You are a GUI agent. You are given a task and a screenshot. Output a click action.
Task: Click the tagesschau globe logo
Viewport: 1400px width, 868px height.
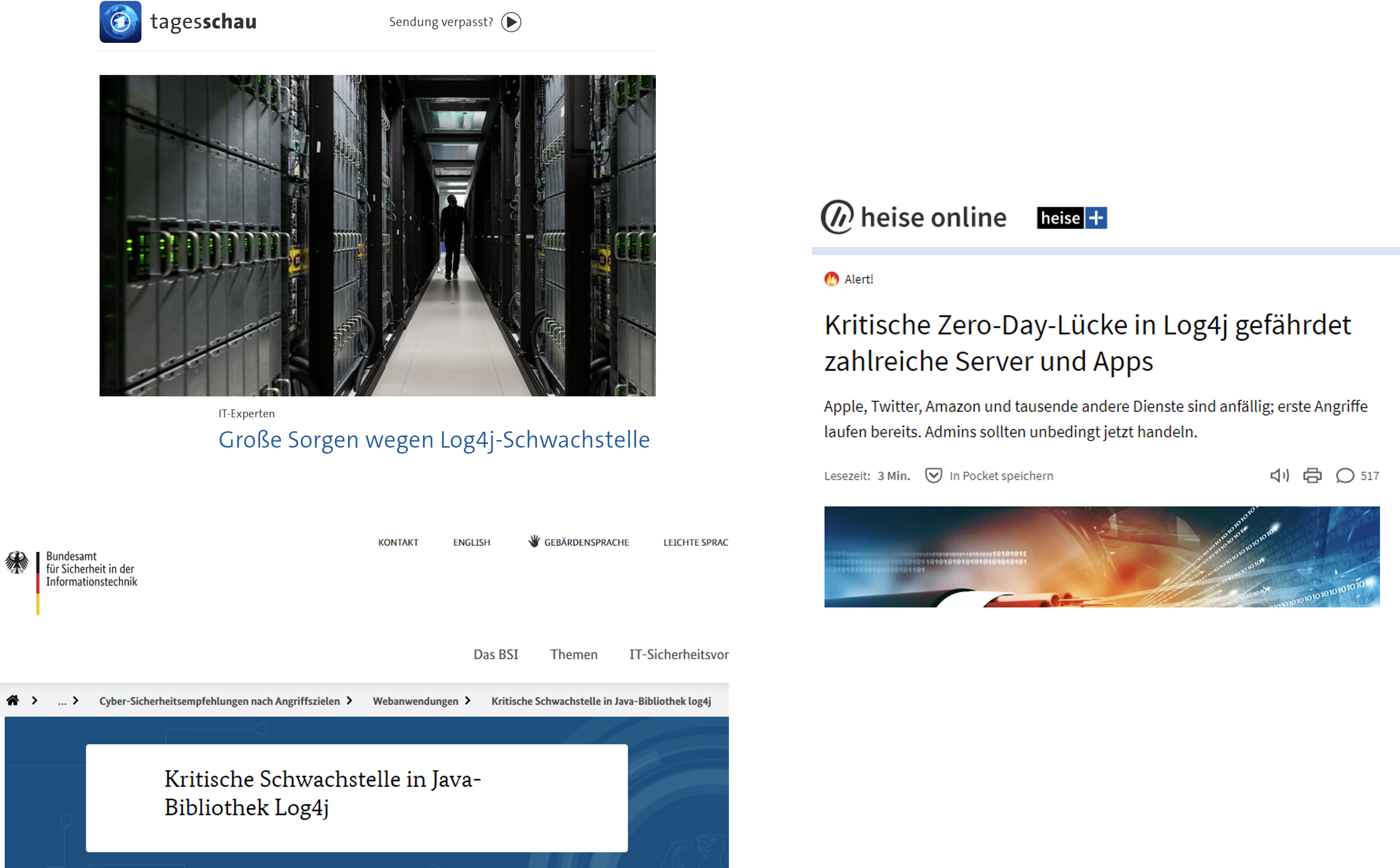tap(120, 22)
